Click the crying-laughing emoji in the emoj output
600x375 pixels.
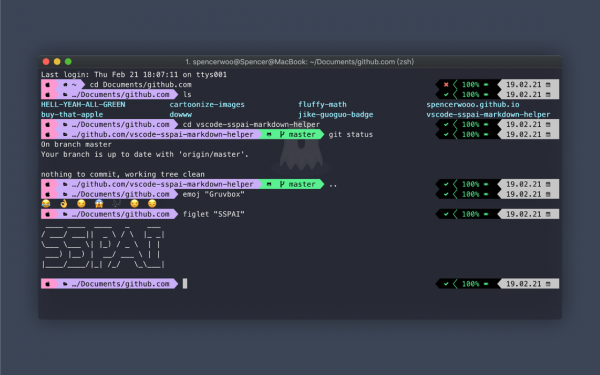46,204
